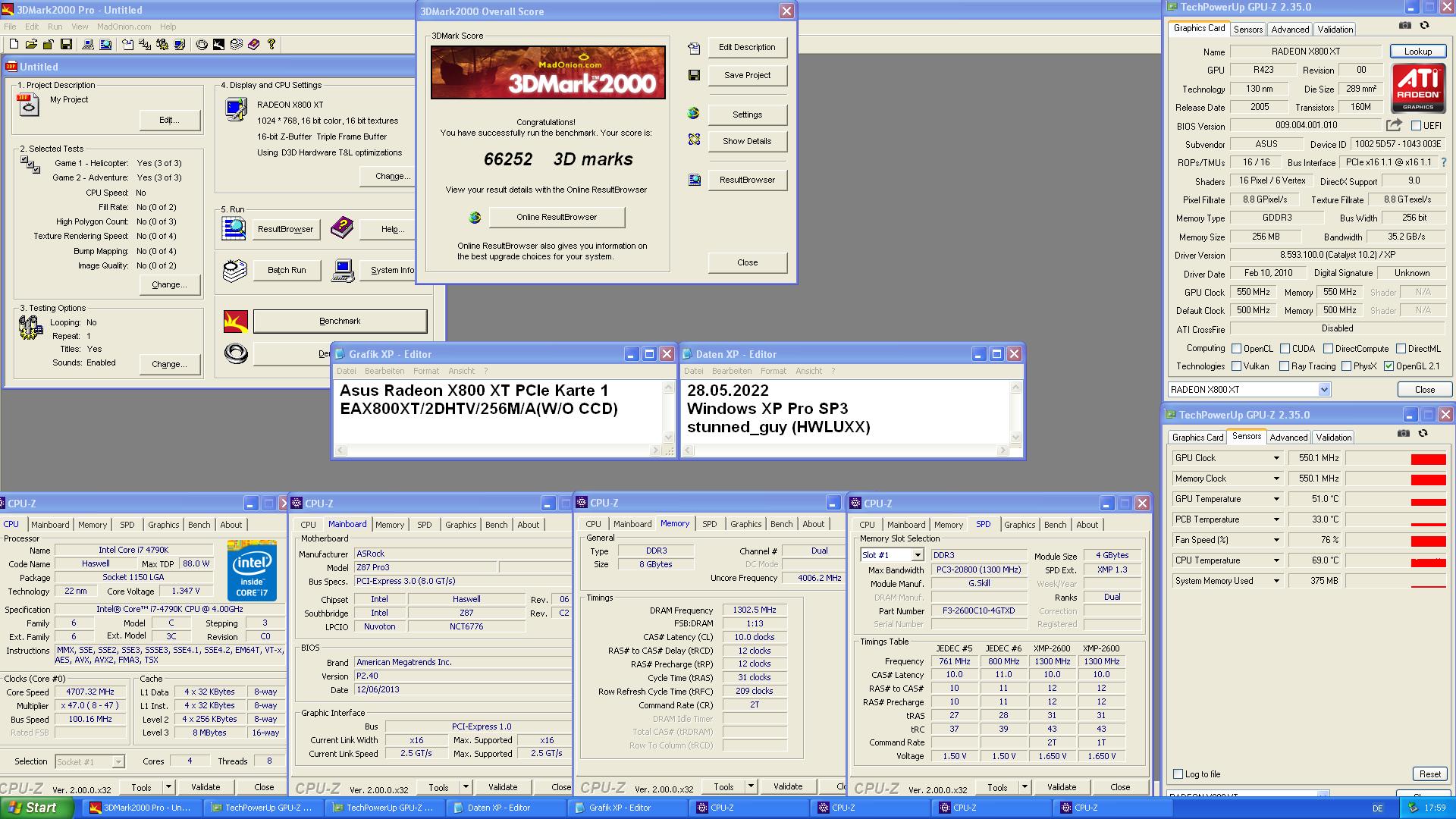1456x819 pixels.
Task: Click the screenshot camera icon in the GPU-Z Graphics Card window
Action: (x=1405, y=25)
